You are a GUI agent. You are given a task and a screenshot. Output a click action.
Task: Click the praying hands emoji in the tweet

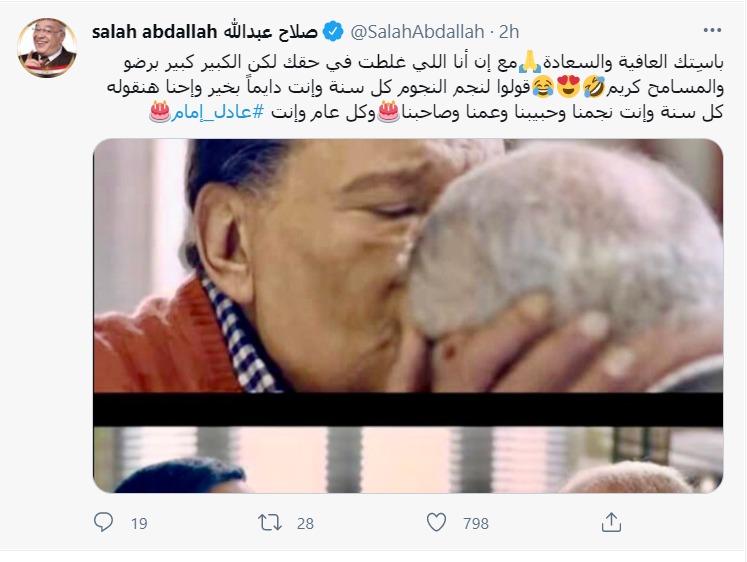529,62
